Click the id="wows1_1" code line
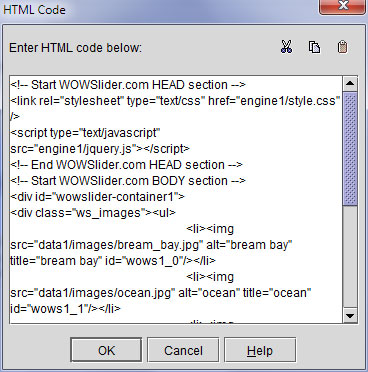The height and width of the screenshot is (372, 368). tap(65, 309)
